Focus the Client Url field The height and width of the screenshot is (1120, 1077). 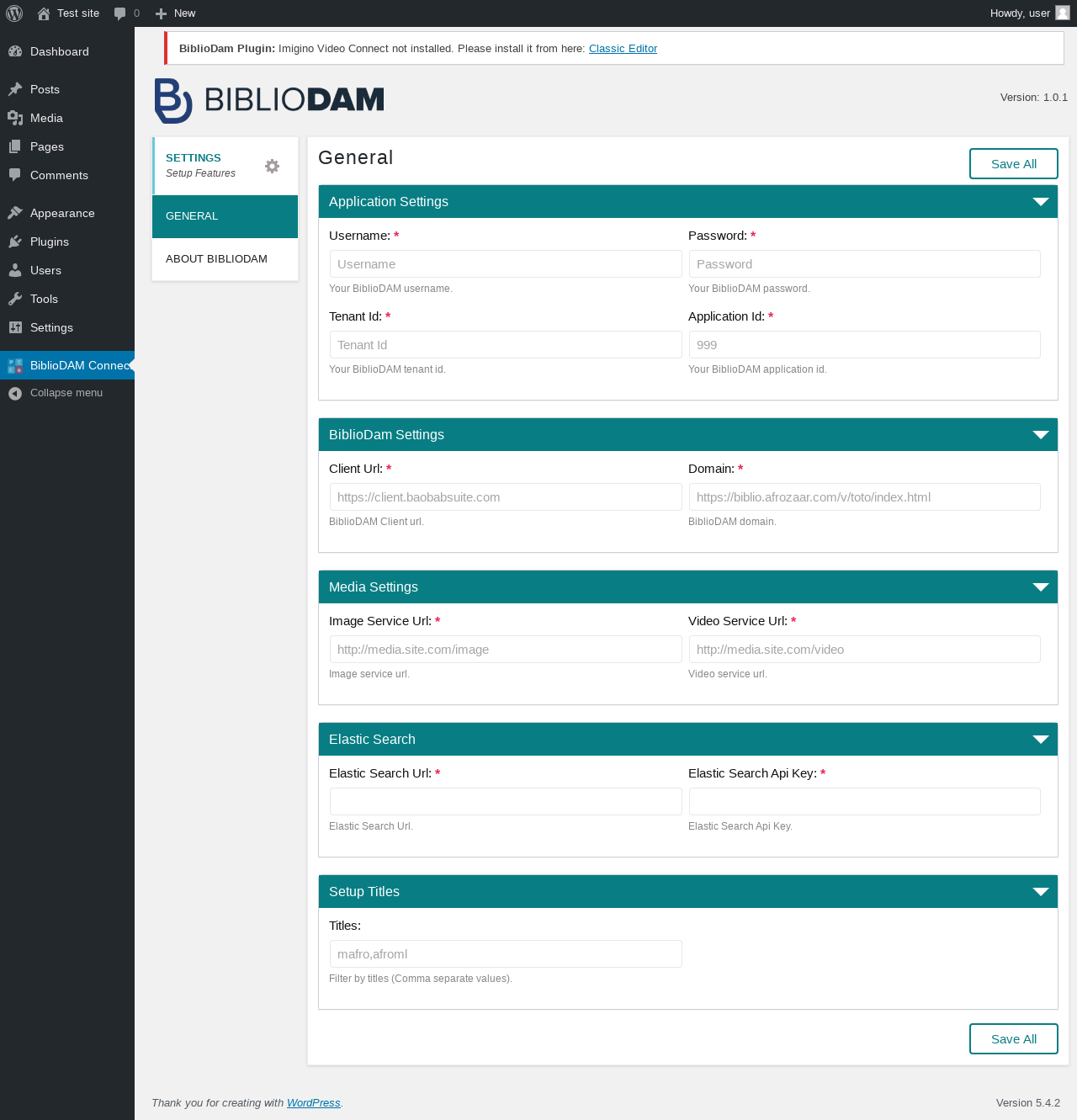coord(506,497)
